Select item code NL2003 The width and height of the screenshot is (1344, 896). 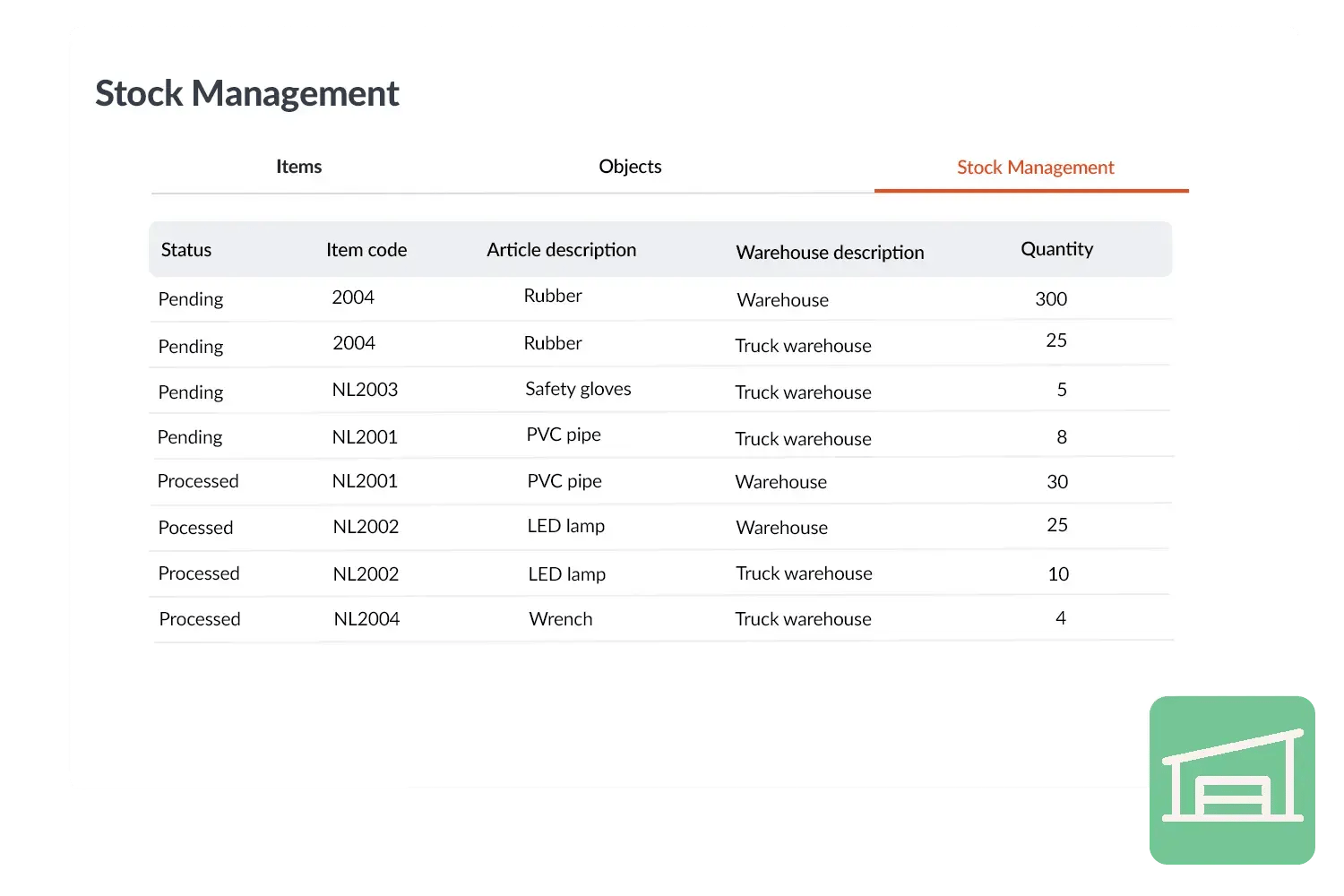pos(365,390)
